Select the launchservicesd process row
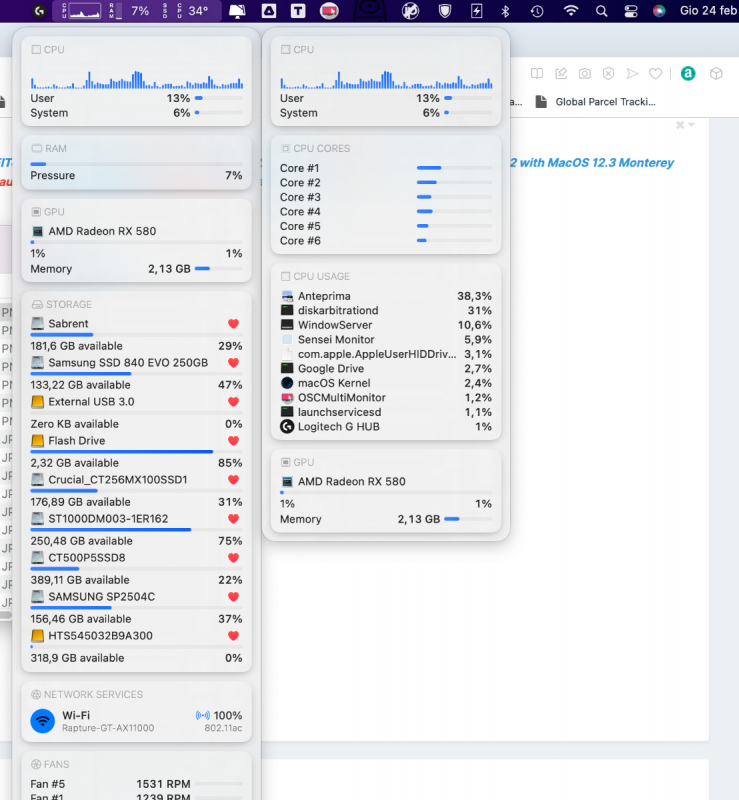Viewport: 739px width, 800px height. 386,412
